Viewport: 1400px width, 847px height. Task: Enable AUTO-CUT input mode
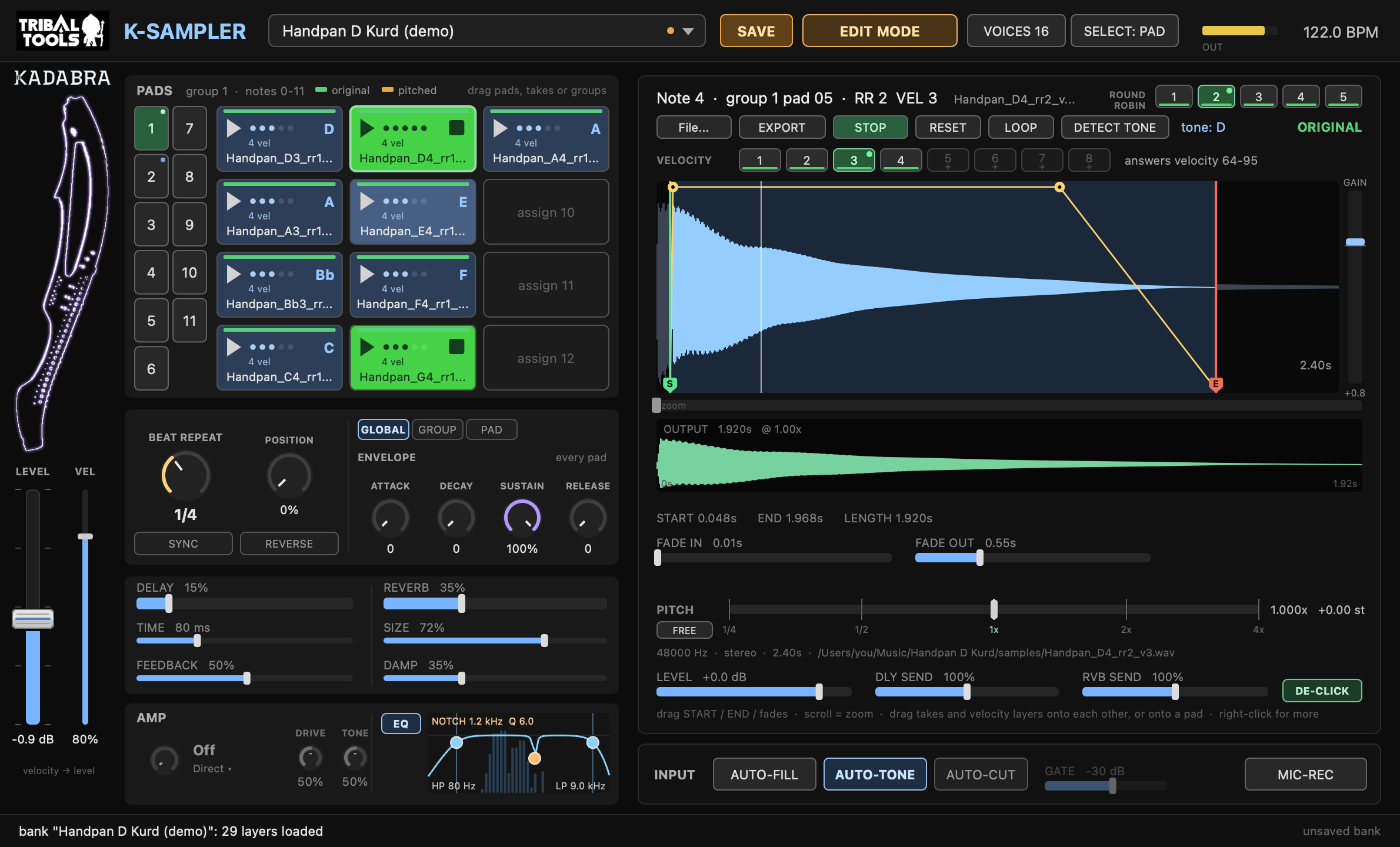[981, 775]
